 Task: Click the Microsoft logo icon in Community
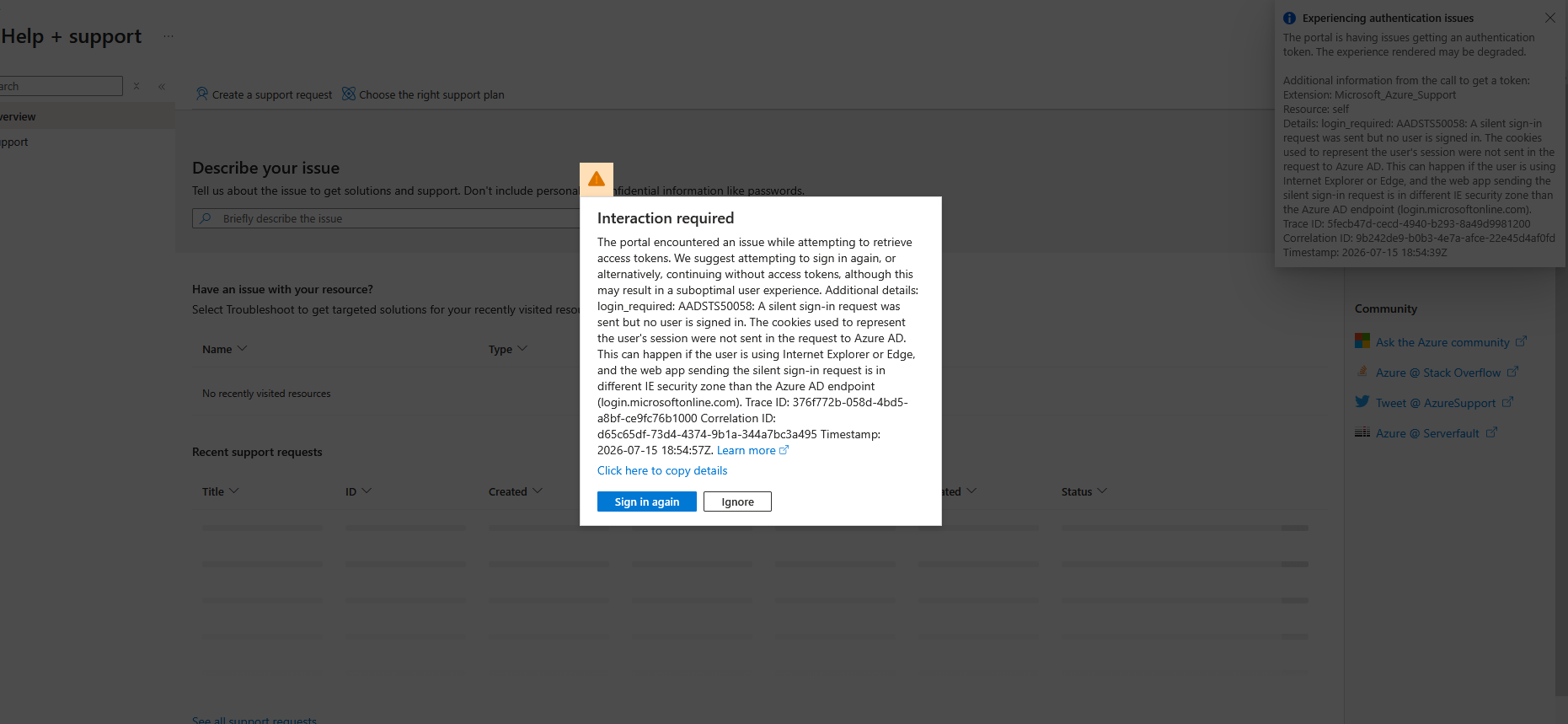point(1362,341)
